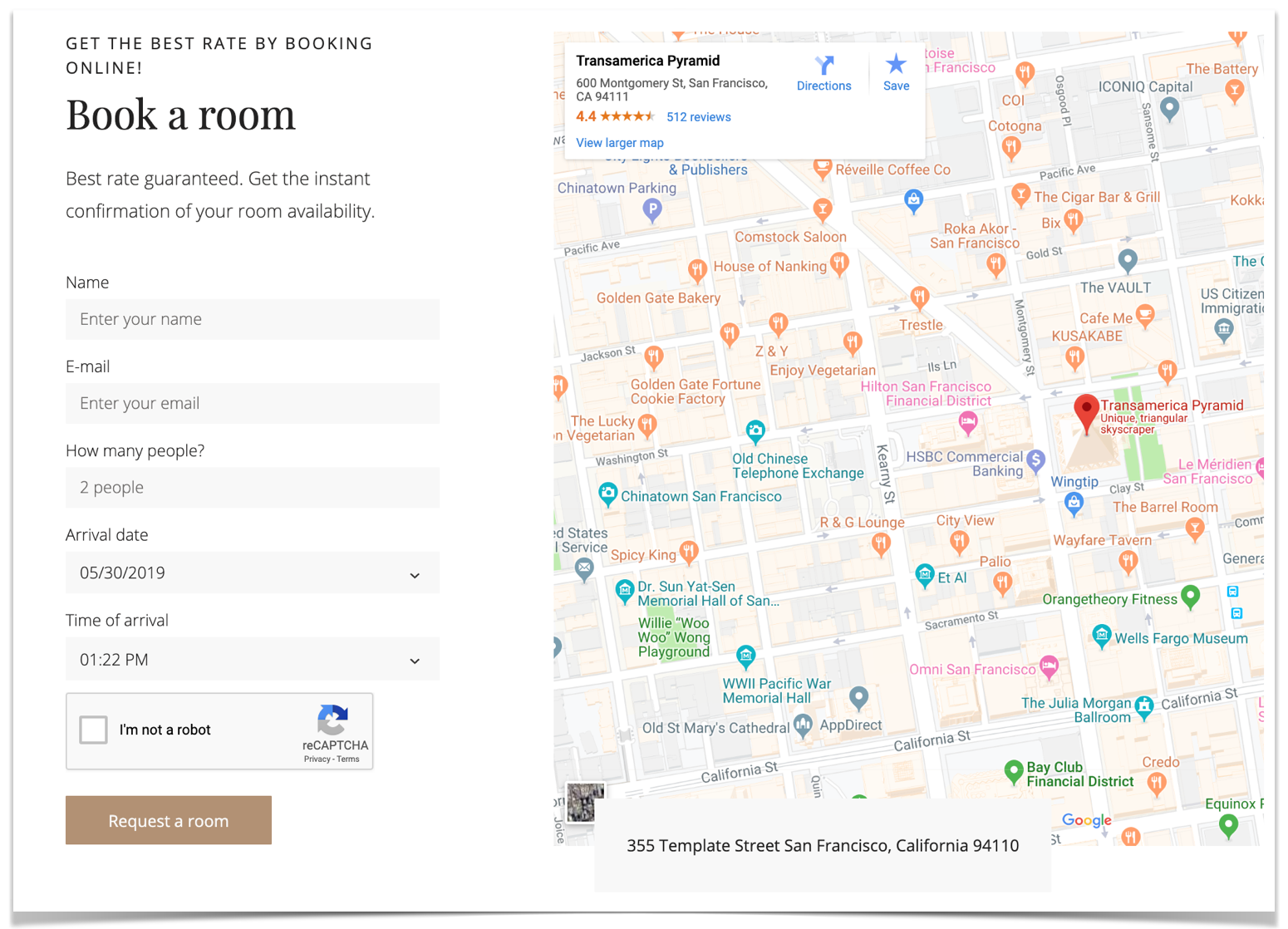1288x929 pixels.
Task: Click the Trestle restaurant pin
Action: 919,297
